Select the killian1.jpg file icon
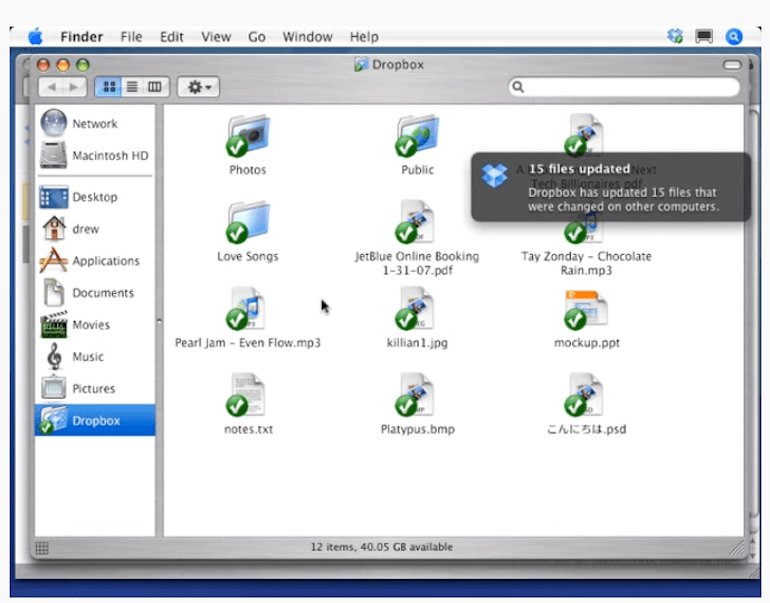 point(415,309)
